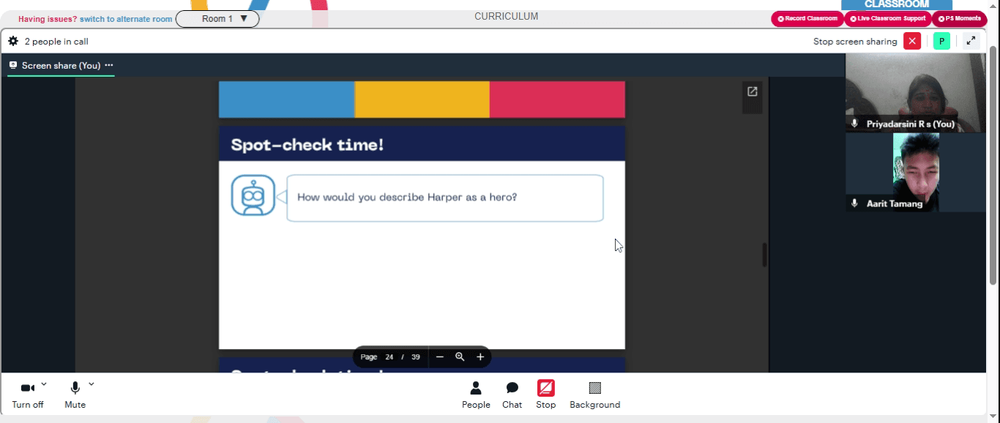The image size is (1000, 423).
Task: Click the blue color block on slide
Action: tap(286, 100)
